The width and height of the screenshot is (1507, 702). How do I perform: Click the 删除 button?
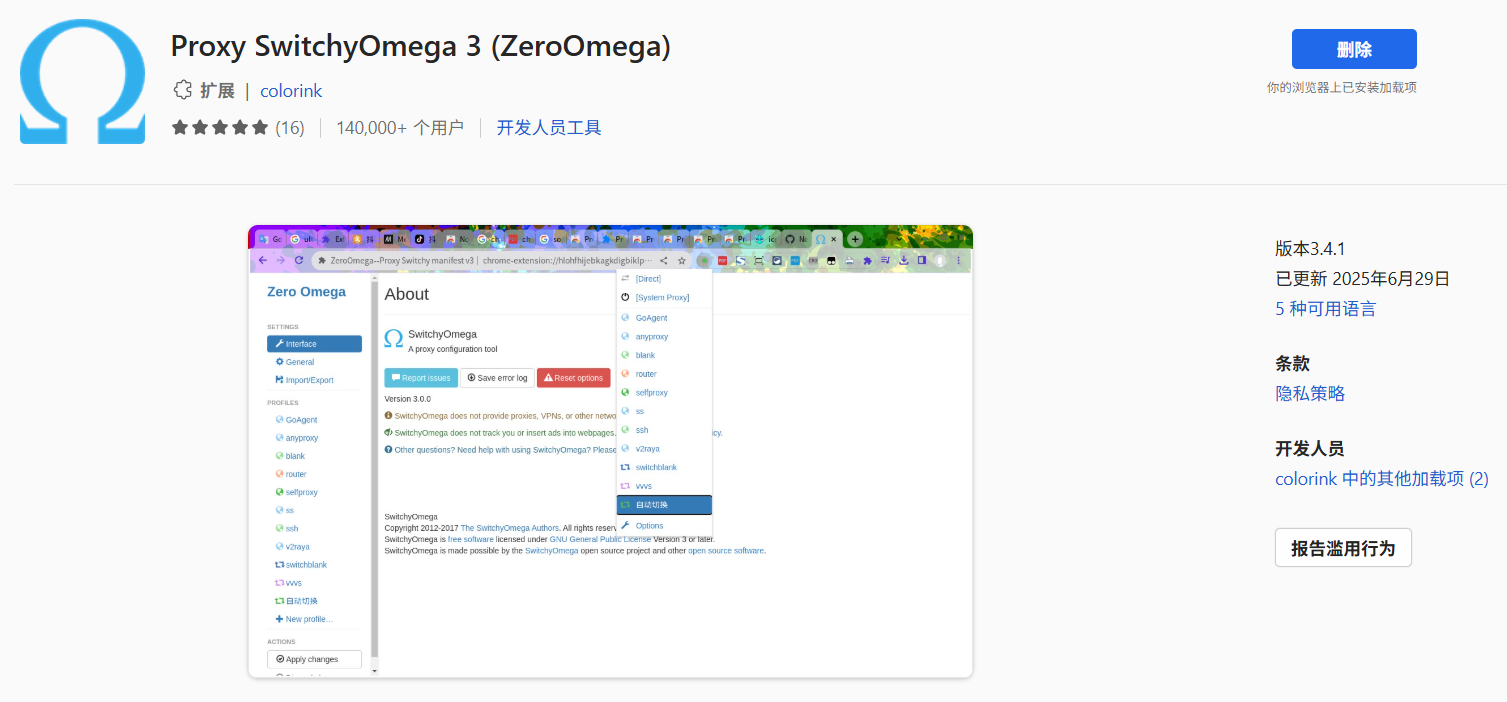coord(1353,49)
